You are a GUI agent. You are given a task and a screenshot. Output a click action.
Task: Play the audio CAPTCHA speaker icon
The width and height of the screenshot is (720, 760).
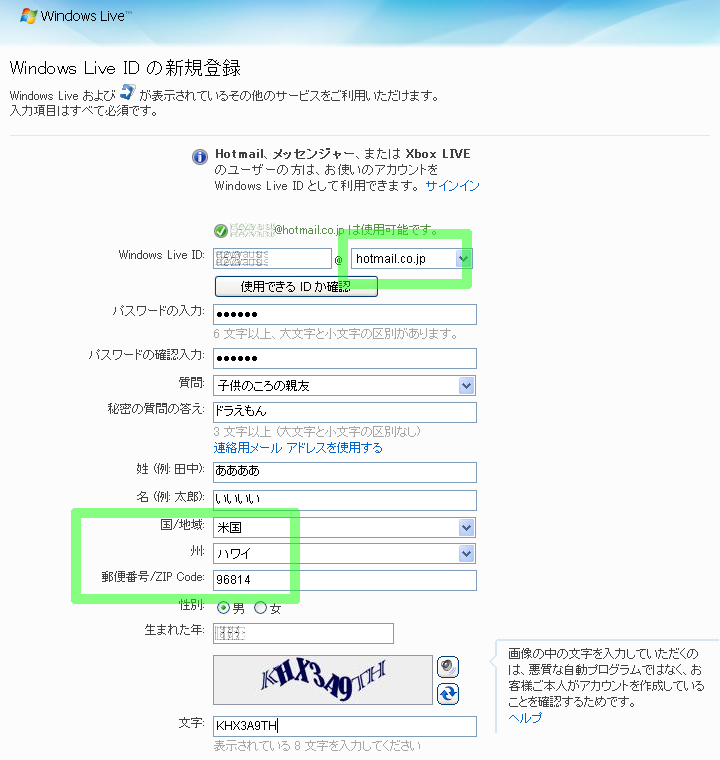pos(448,667)
